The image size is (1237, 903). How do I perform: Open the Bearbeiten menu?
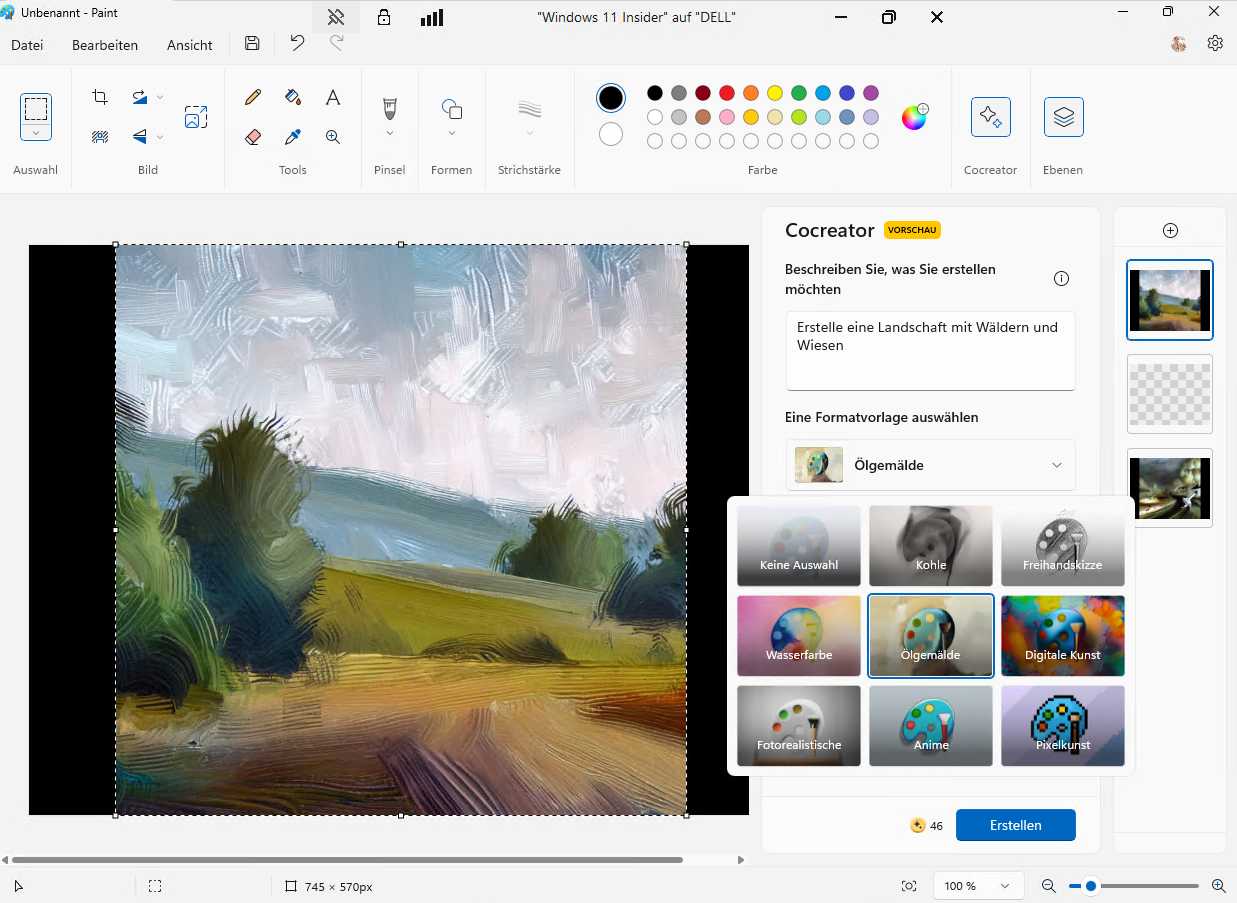[104, 44]
